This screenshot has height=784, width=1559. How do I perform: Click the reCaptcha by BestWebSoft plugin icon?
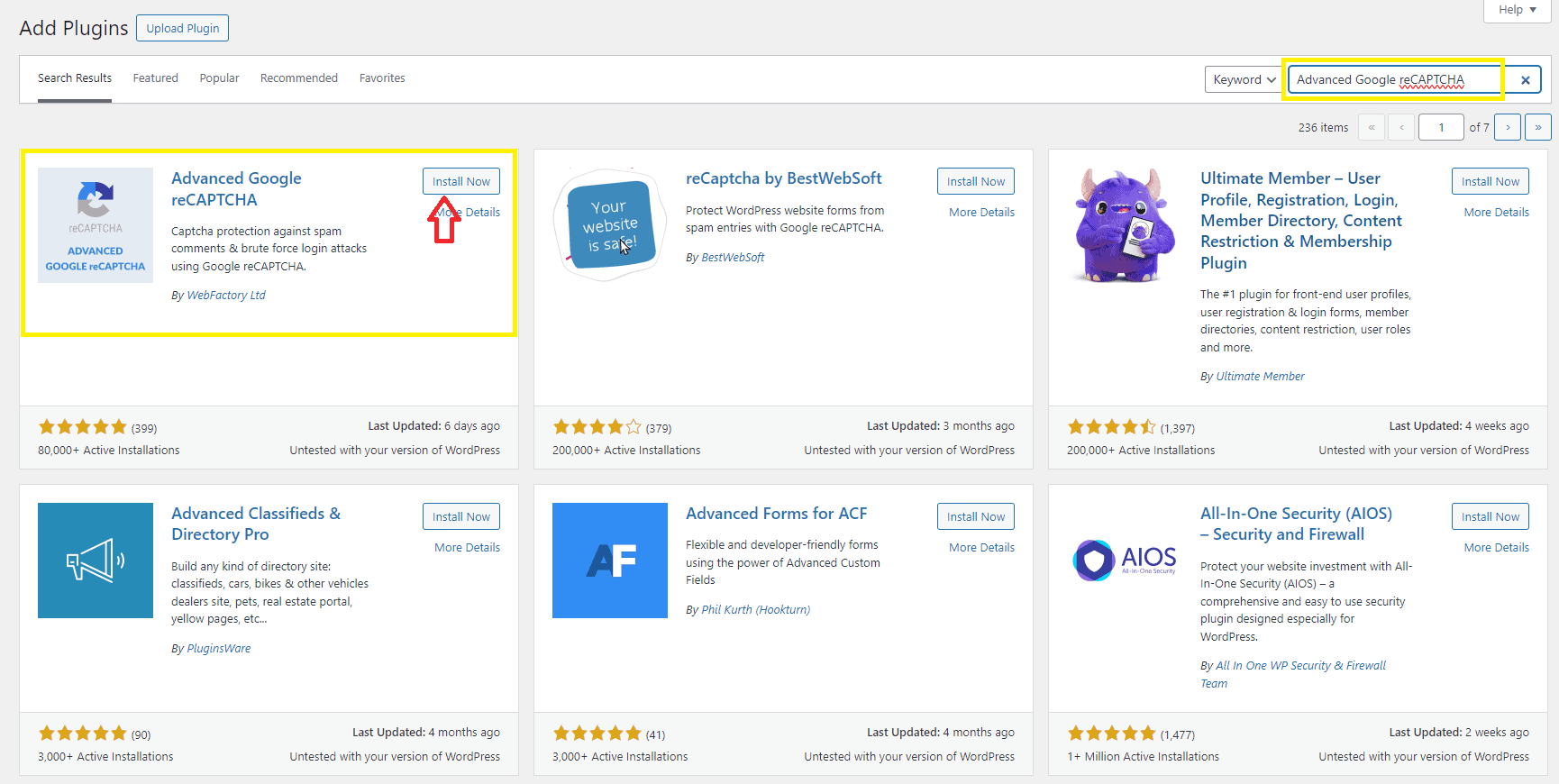(610, 225)
